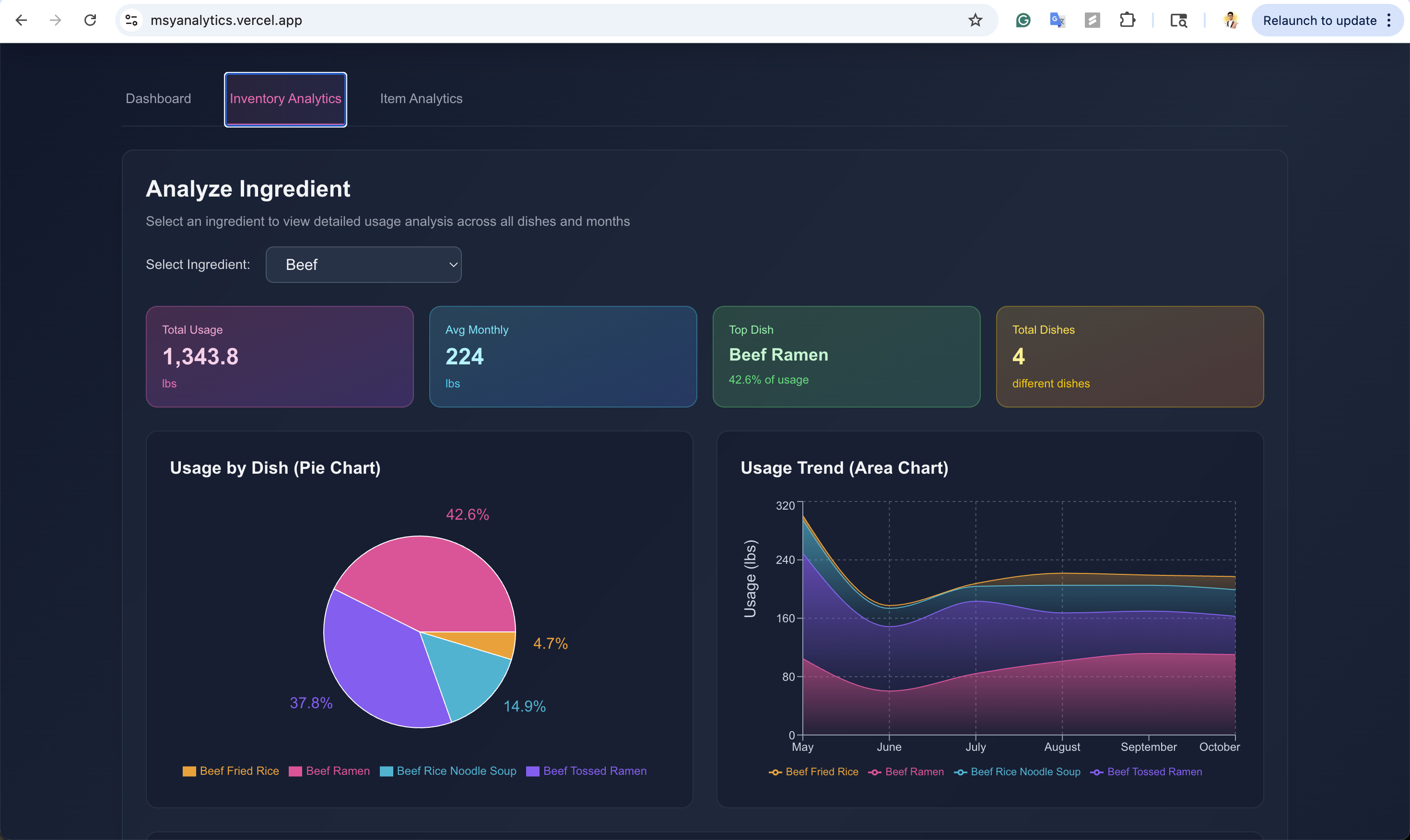Open the Google Translate extension icon
Screen dimensions: 1410x840
click(1057, 21)
